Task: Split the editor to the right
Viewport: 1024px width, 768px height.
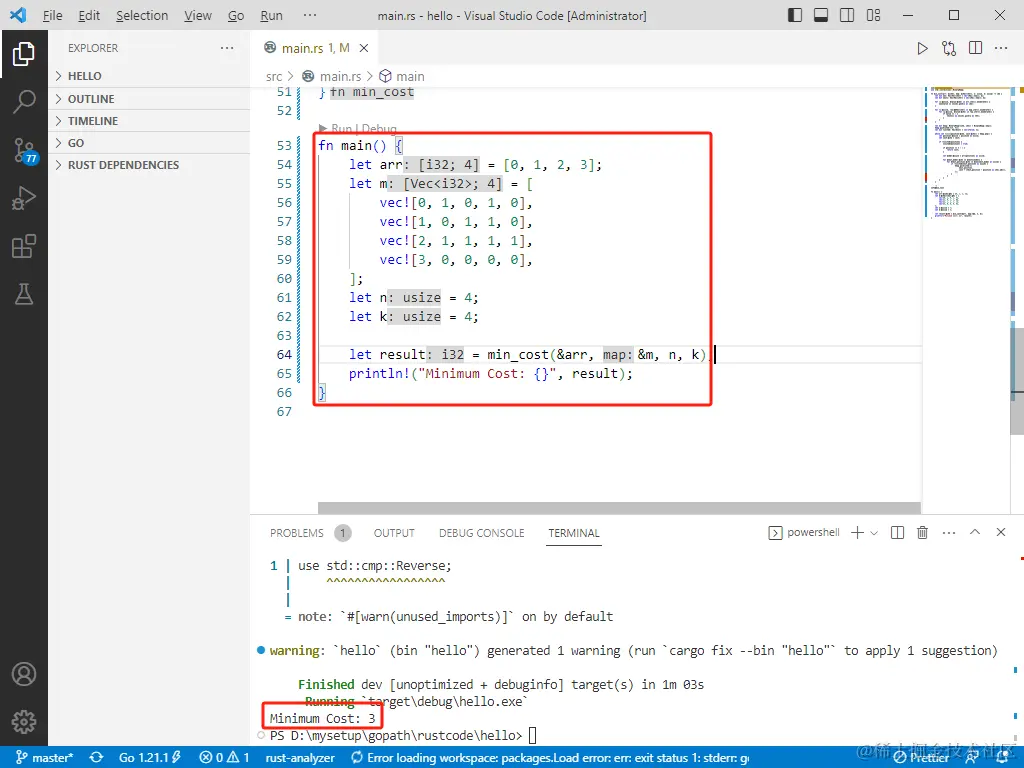Action: click(x=976, y=48)
